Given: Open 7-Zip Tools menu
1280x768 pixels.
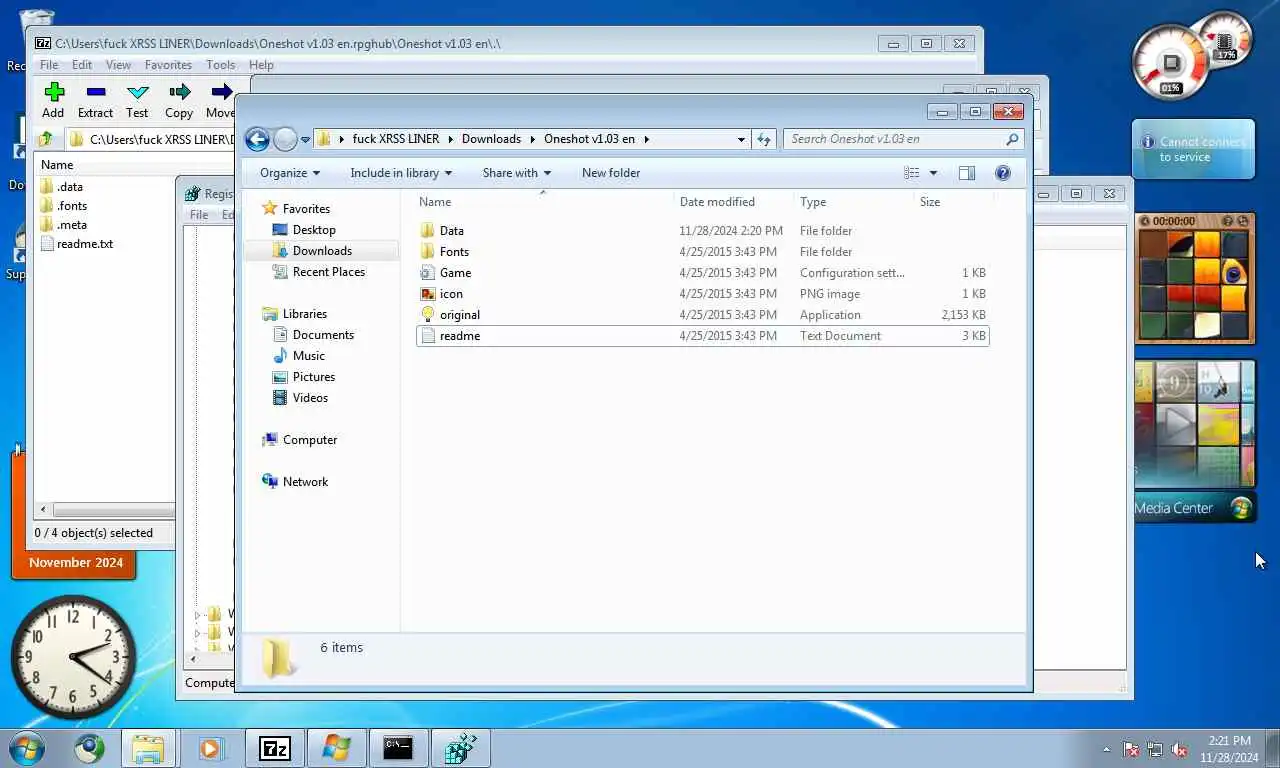Looking at the screenshot, I should pyautogui.click(x=220, y=65).
